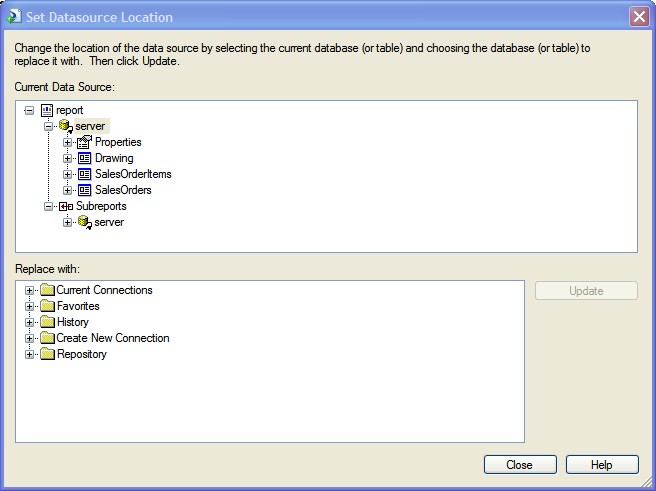Collapse the report root node
The width and height of the screenshot is (656, 491).
pyautogui.click(x=29, y=110)
